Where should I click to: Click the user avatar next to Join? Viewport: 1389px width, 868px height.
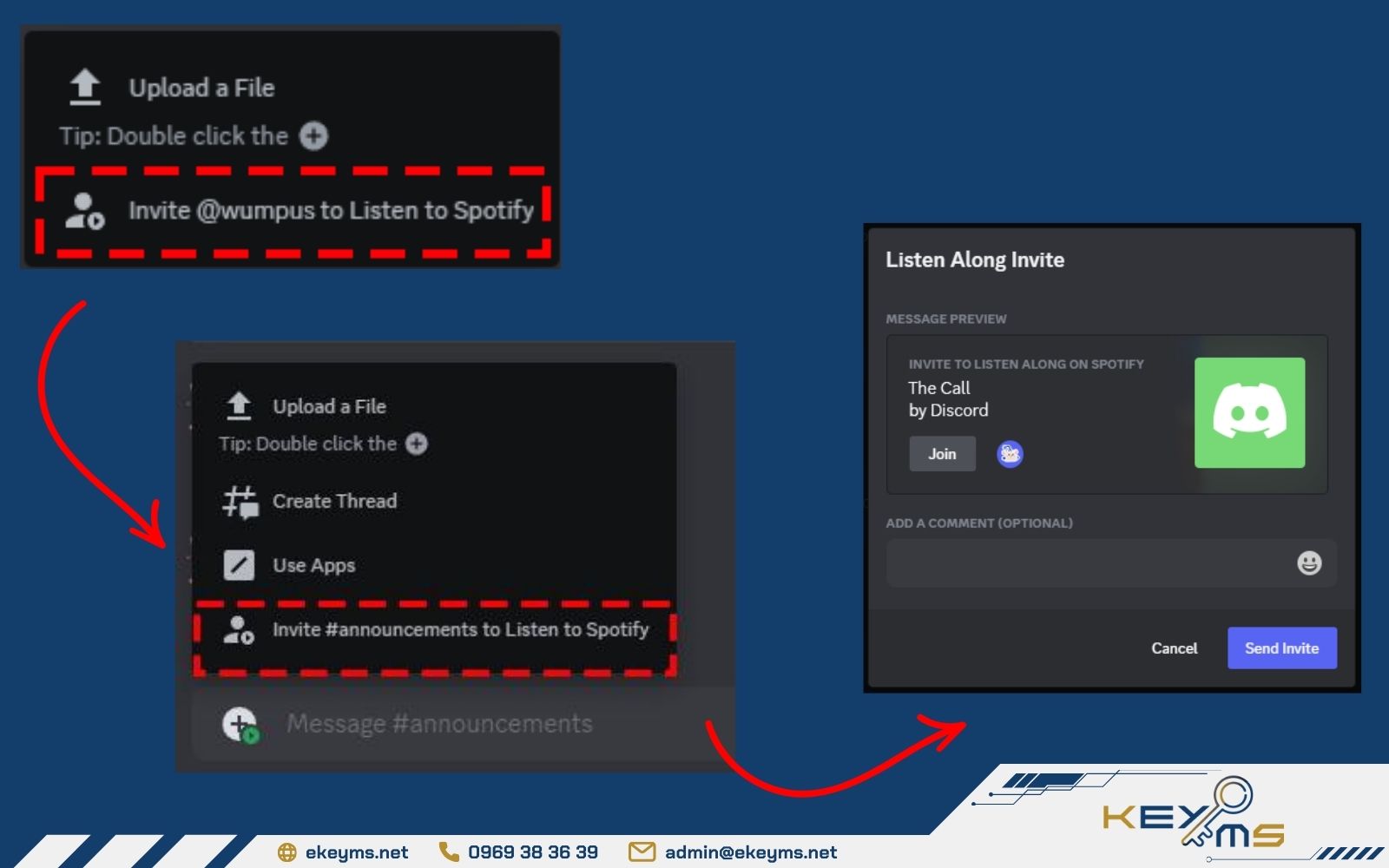coord(1009,454)
